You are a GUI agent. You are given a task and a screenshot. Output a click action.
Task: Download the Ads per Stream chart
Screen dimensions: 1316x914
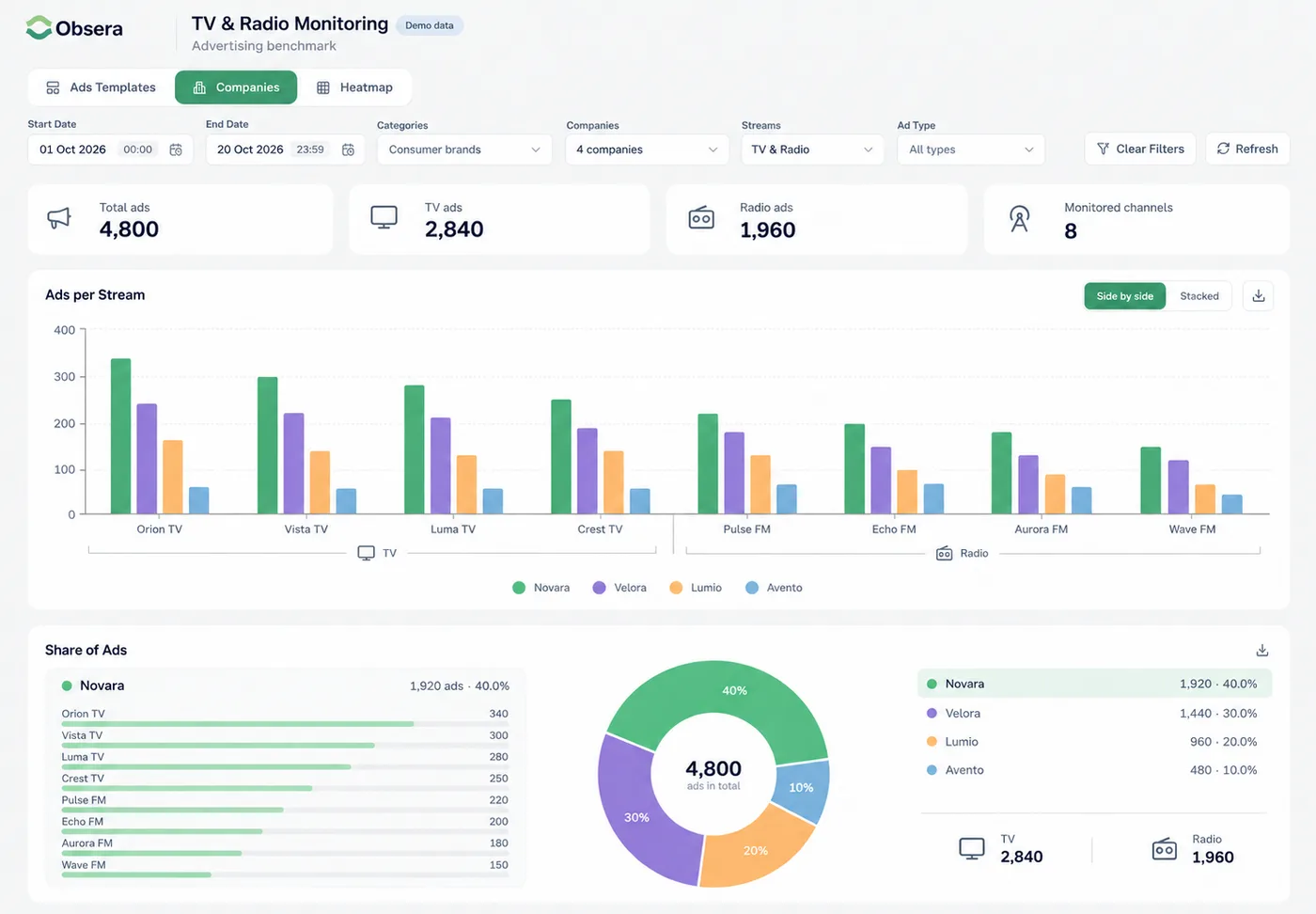[1259, 296]
